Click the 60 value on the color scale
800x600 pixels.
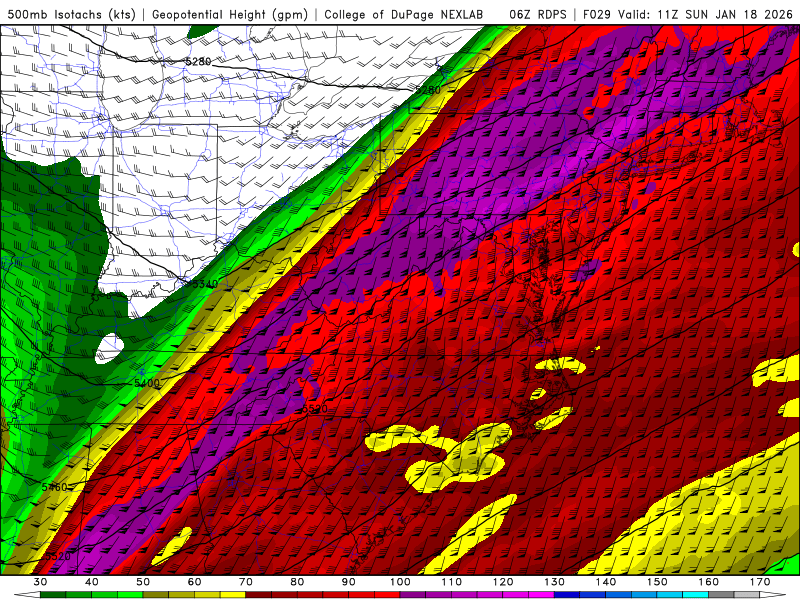(x=194, y=582)
